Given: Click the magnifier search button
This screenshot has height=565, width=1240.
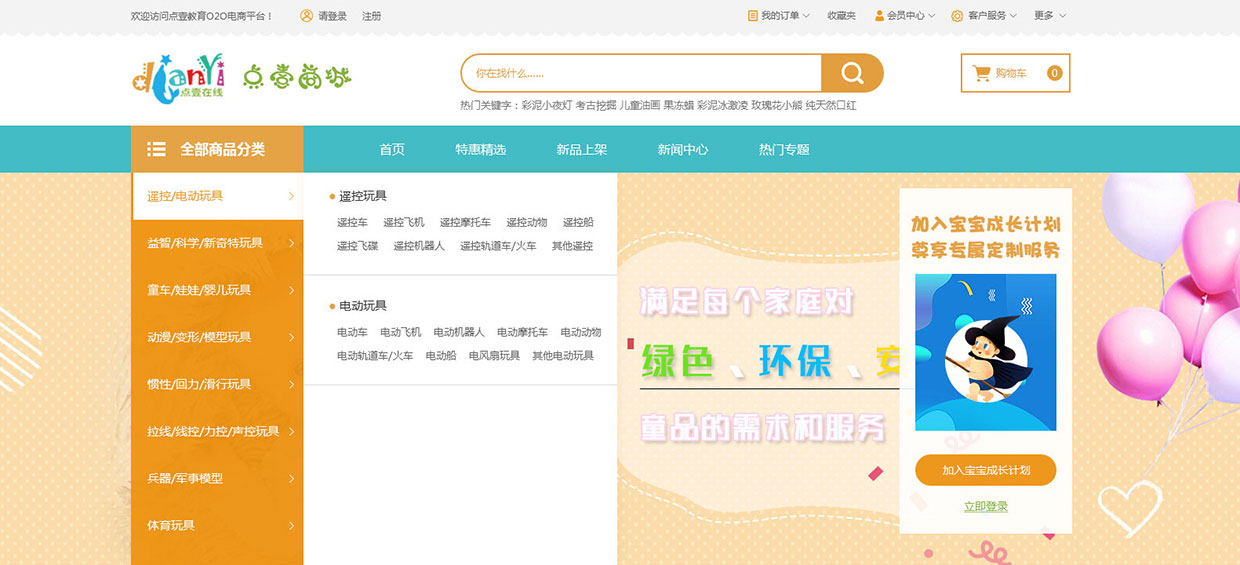Looking at the screenshot, I should [x=852, y=73].
